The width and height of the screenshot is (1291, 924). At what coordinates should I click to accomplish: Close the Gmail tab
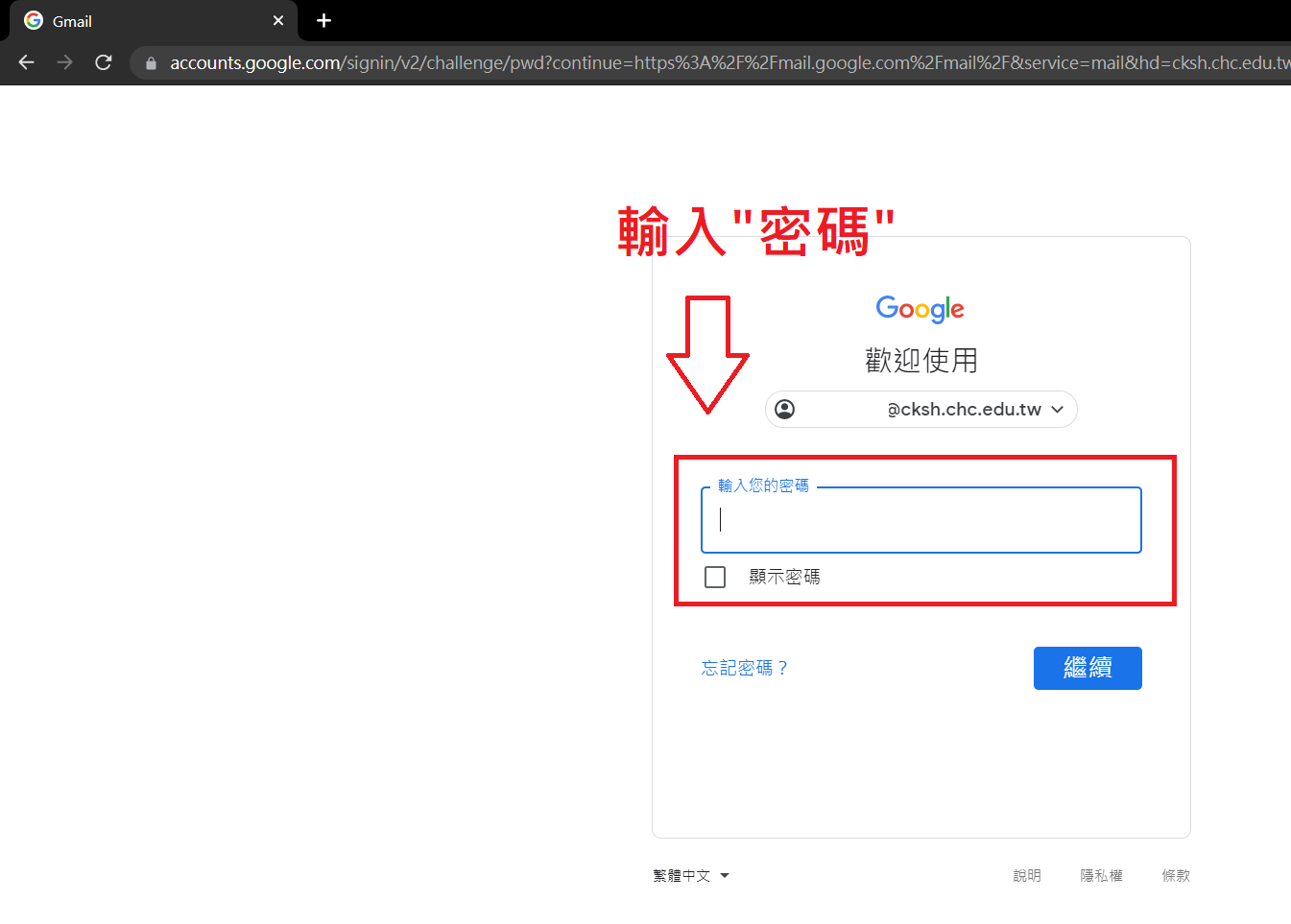[278, 20]
